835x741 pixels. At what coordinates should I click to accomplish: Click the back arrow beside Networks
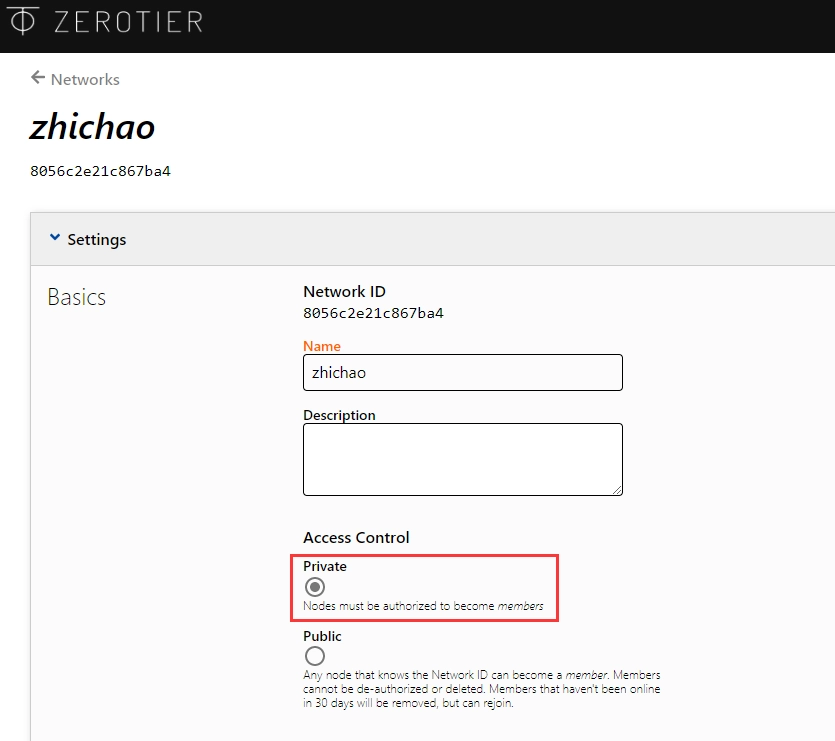[x=38, y=78]
